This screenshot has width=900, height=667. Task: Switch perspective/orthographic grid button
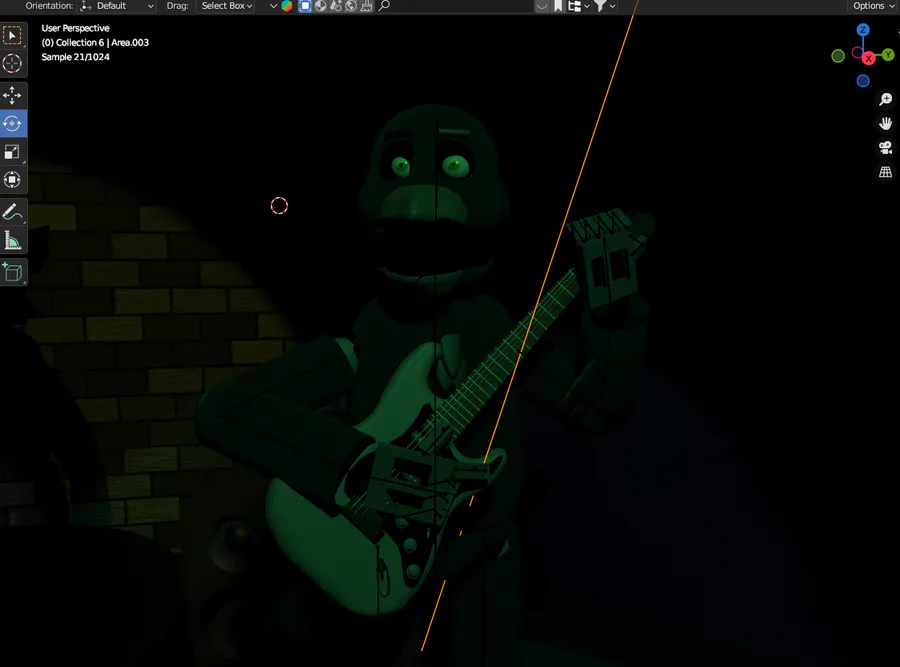886,172
